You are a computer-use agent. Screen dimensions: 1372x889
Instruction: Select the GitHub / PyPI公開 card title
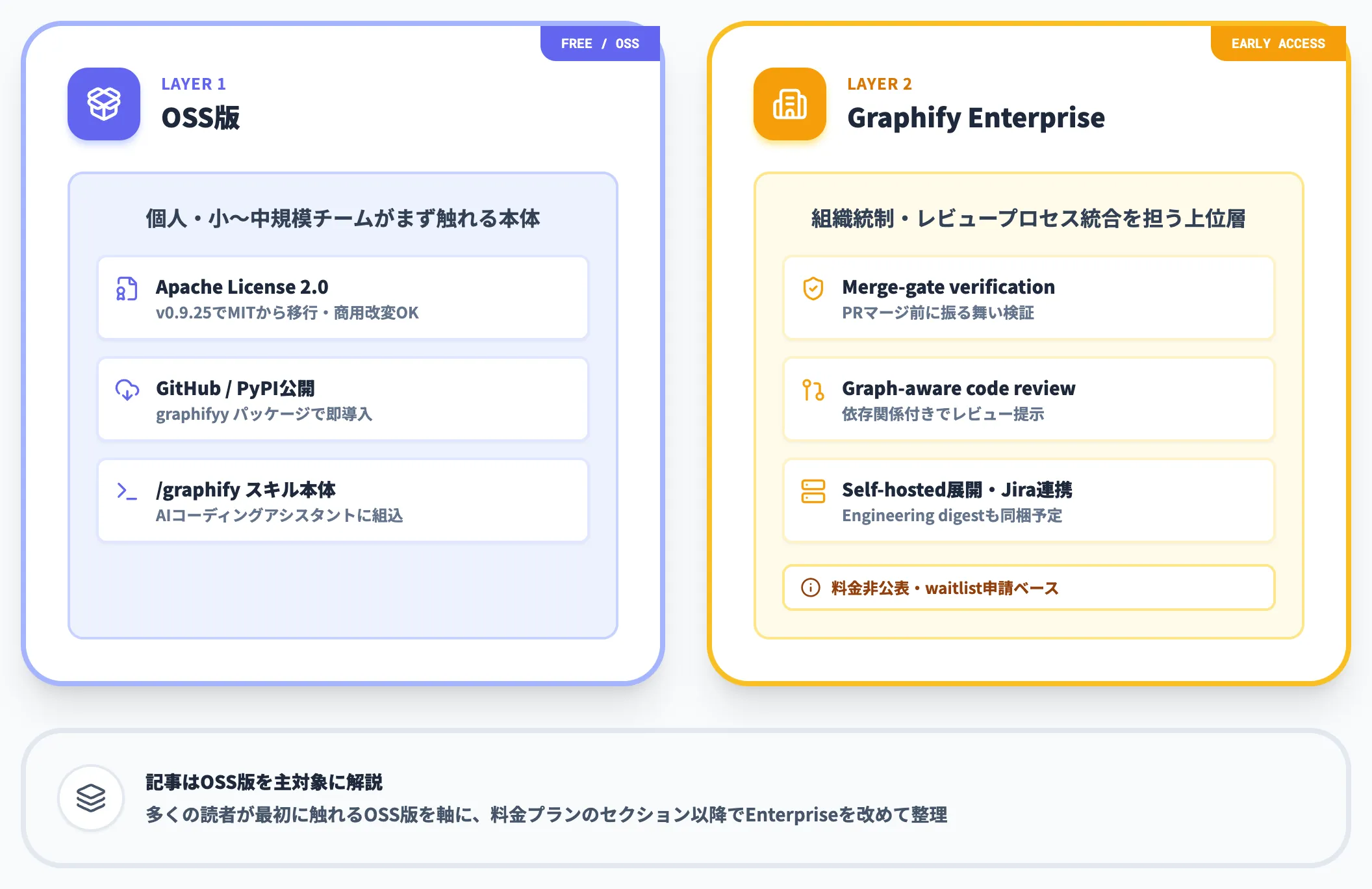(x=235, y=388)
